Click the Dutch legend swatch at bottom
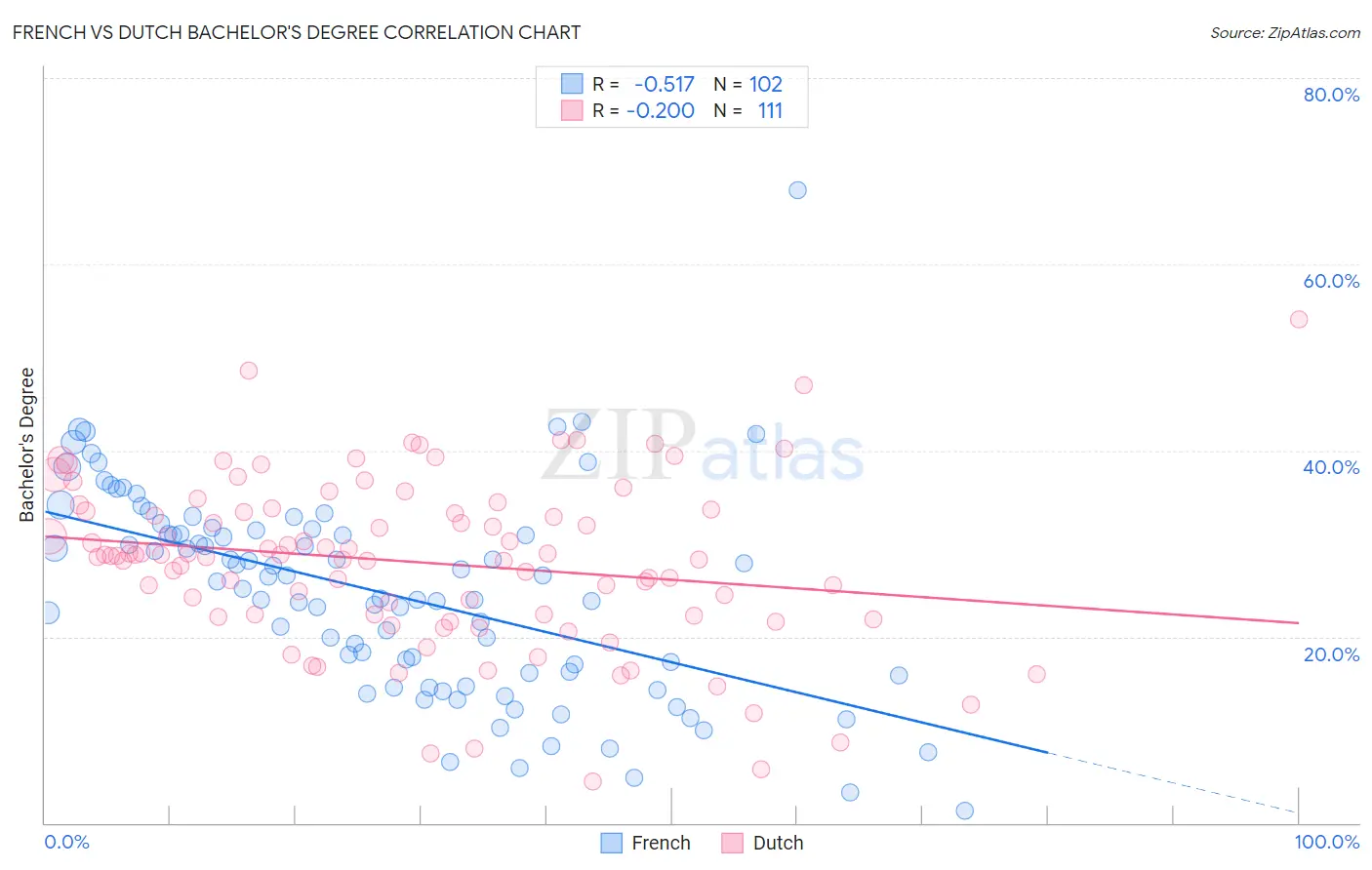The image size is (1372, 870). tap(733, 843)
